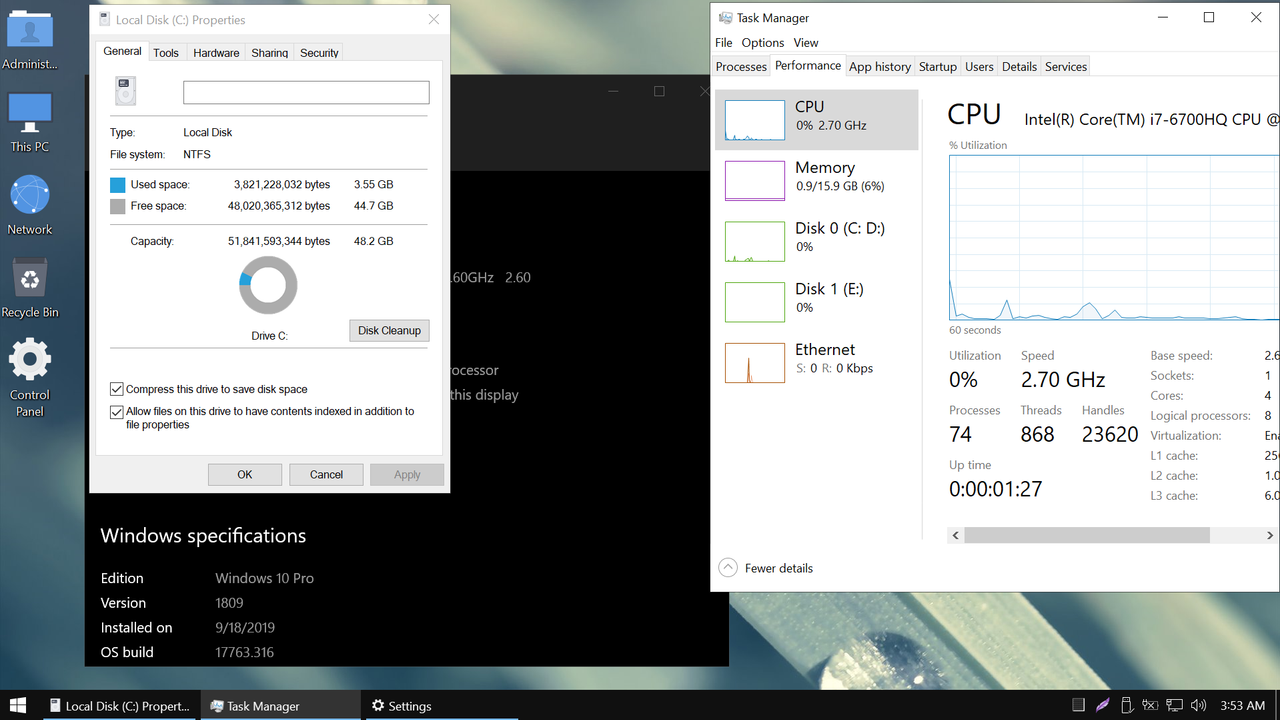Screen dimensions: 1280x720
Task: Switch to the Hardware tab
Action: pyautogui.click(x=216, y=53)
